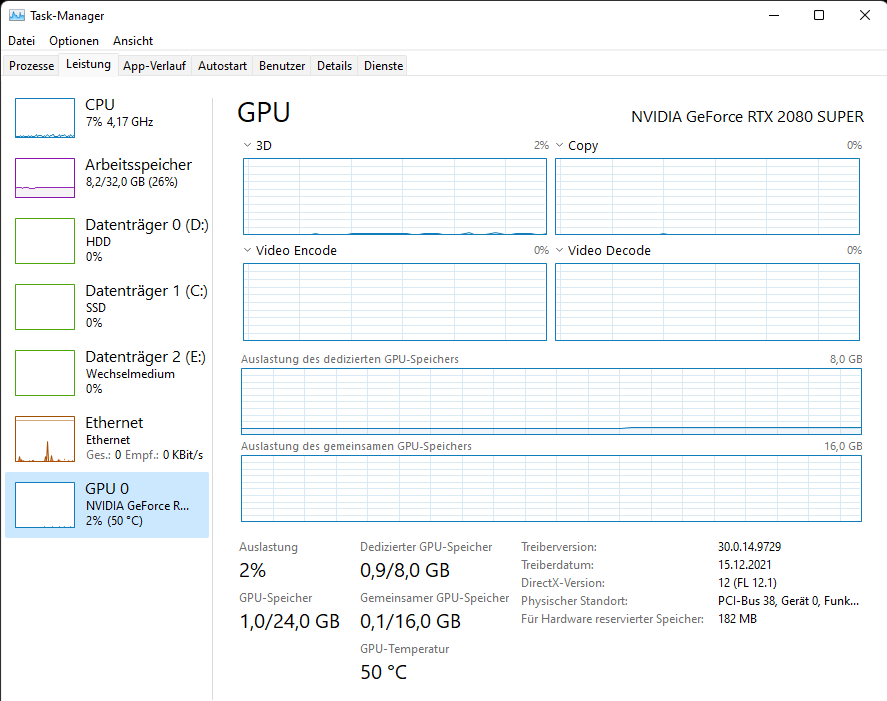Select the Datenträger 0 (D:) graph thumbnail
Image resolution: width=887 pixels, height=701 pixels.
(45, 240)
